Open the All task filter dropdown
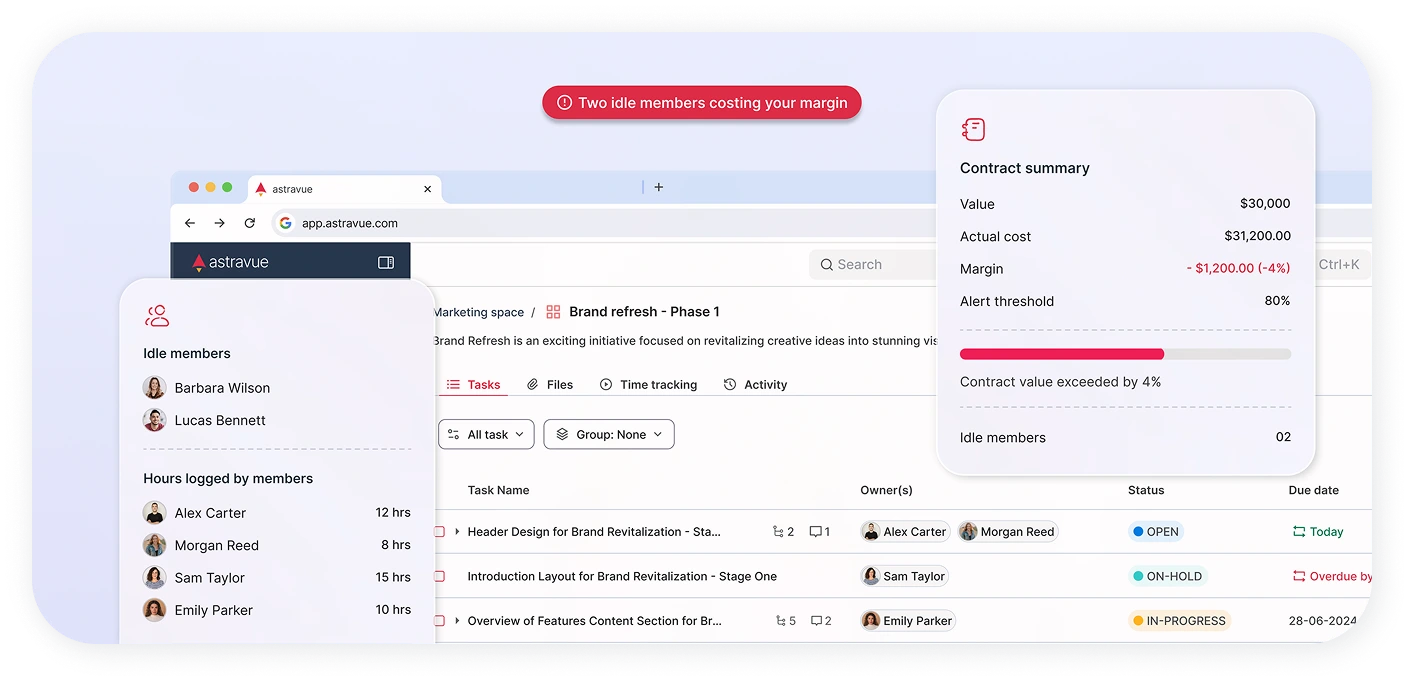This screenshot has height=676, width=1404. [x=486, y=434]
